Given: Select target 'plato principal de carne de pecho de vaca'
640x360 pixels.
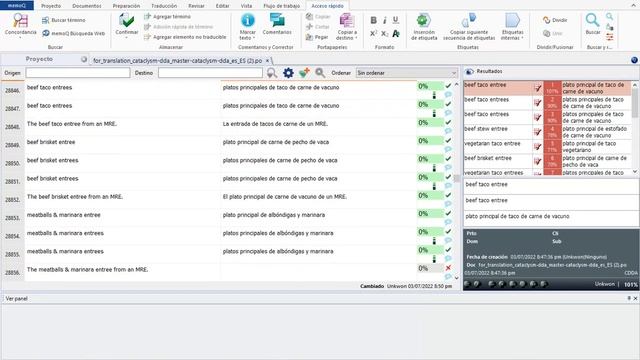Looking at the screenshot, I should tap(276, 142).
